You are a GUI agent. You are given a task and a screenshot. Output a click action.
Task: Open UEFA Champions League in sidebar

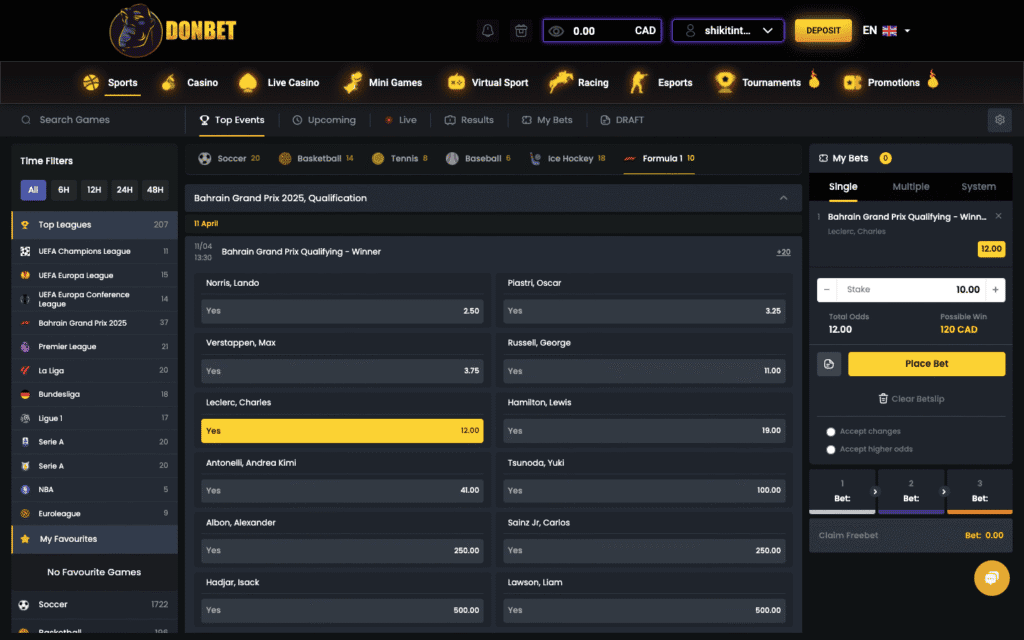click(95, 251)
